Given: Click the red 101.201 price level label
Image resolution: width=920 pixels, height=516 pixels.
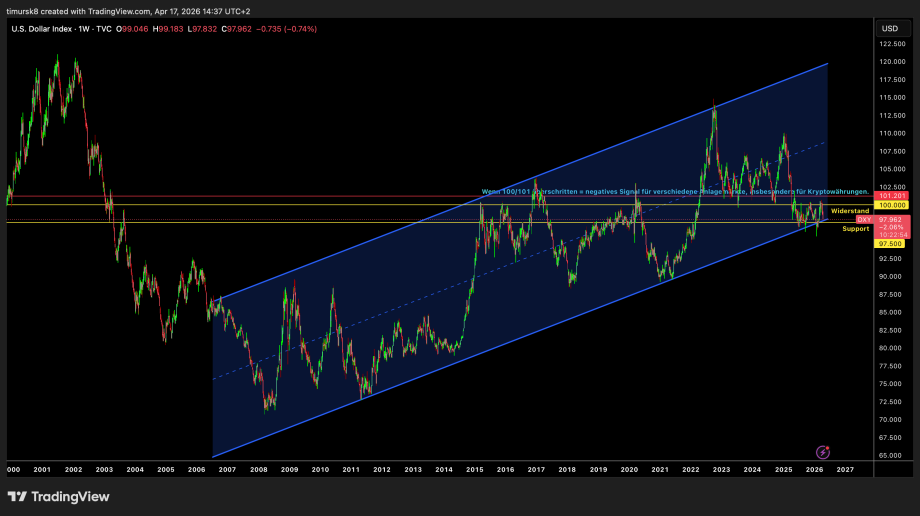Looking at the screenshot, I should pos(890,196).
